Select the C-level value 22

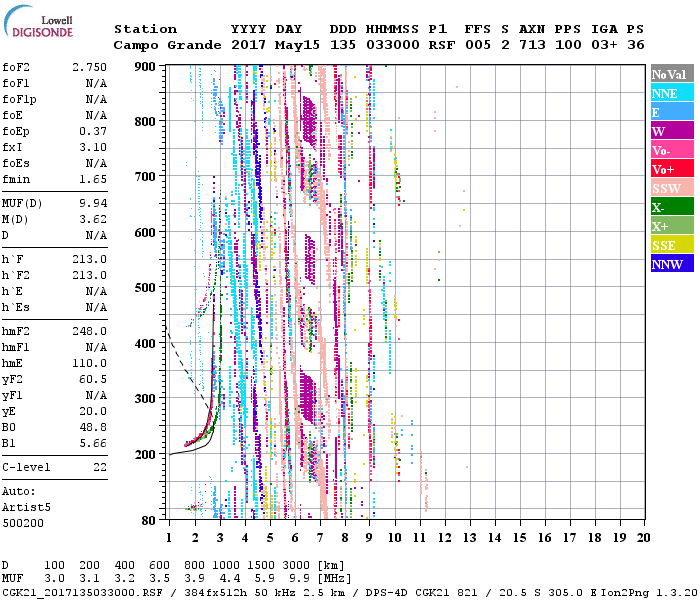[x=99, y=467]
